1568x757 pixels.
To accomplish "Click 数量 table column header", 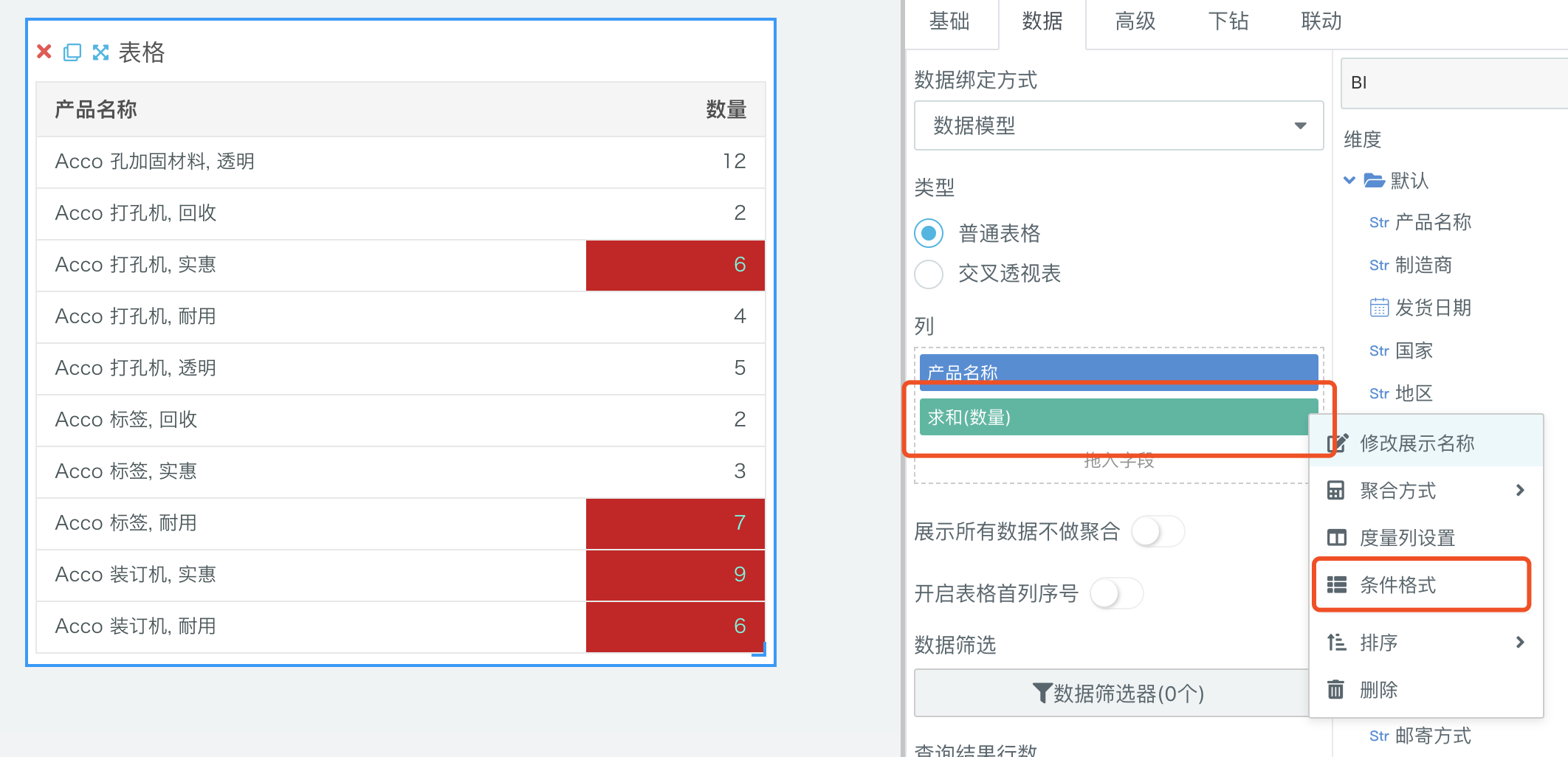I will click(x=726, y=110).
